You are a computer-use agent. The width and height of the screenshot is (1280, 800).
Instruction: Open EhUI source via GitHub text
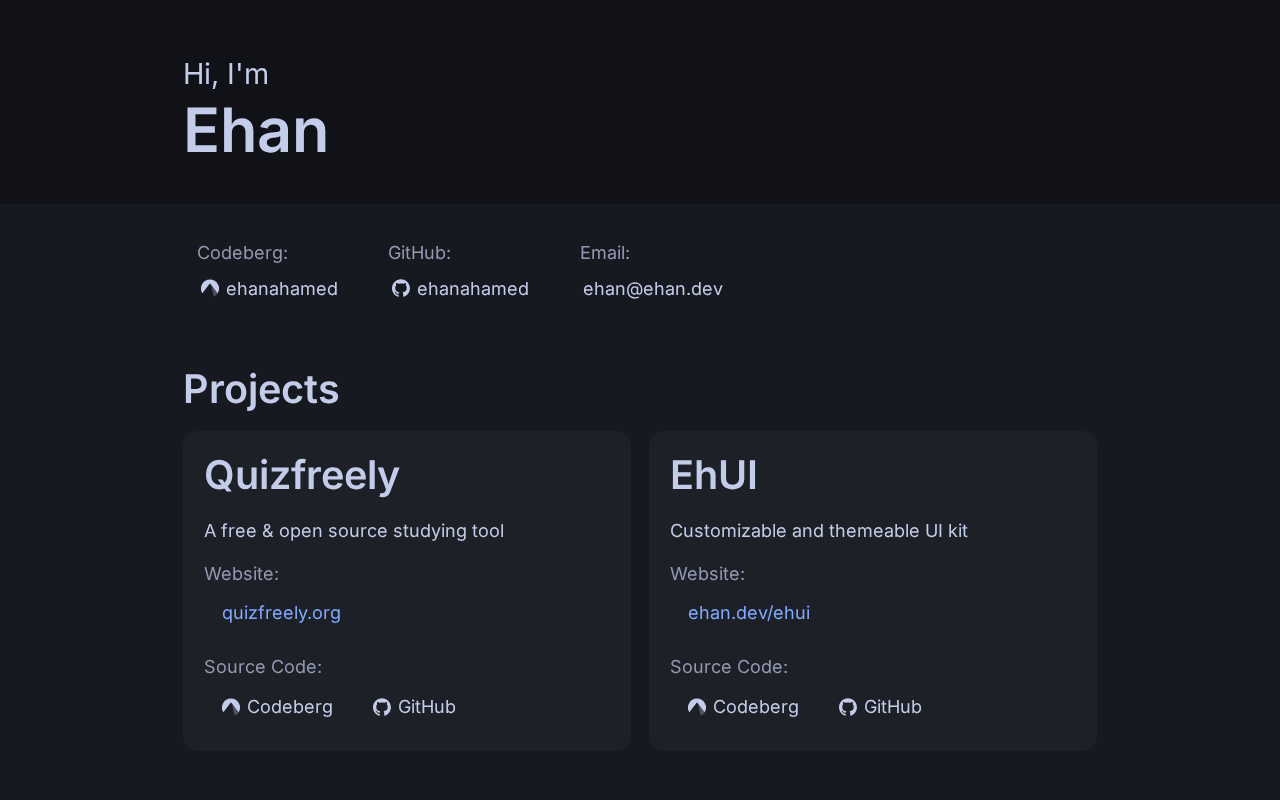click(x=893, y=707)
